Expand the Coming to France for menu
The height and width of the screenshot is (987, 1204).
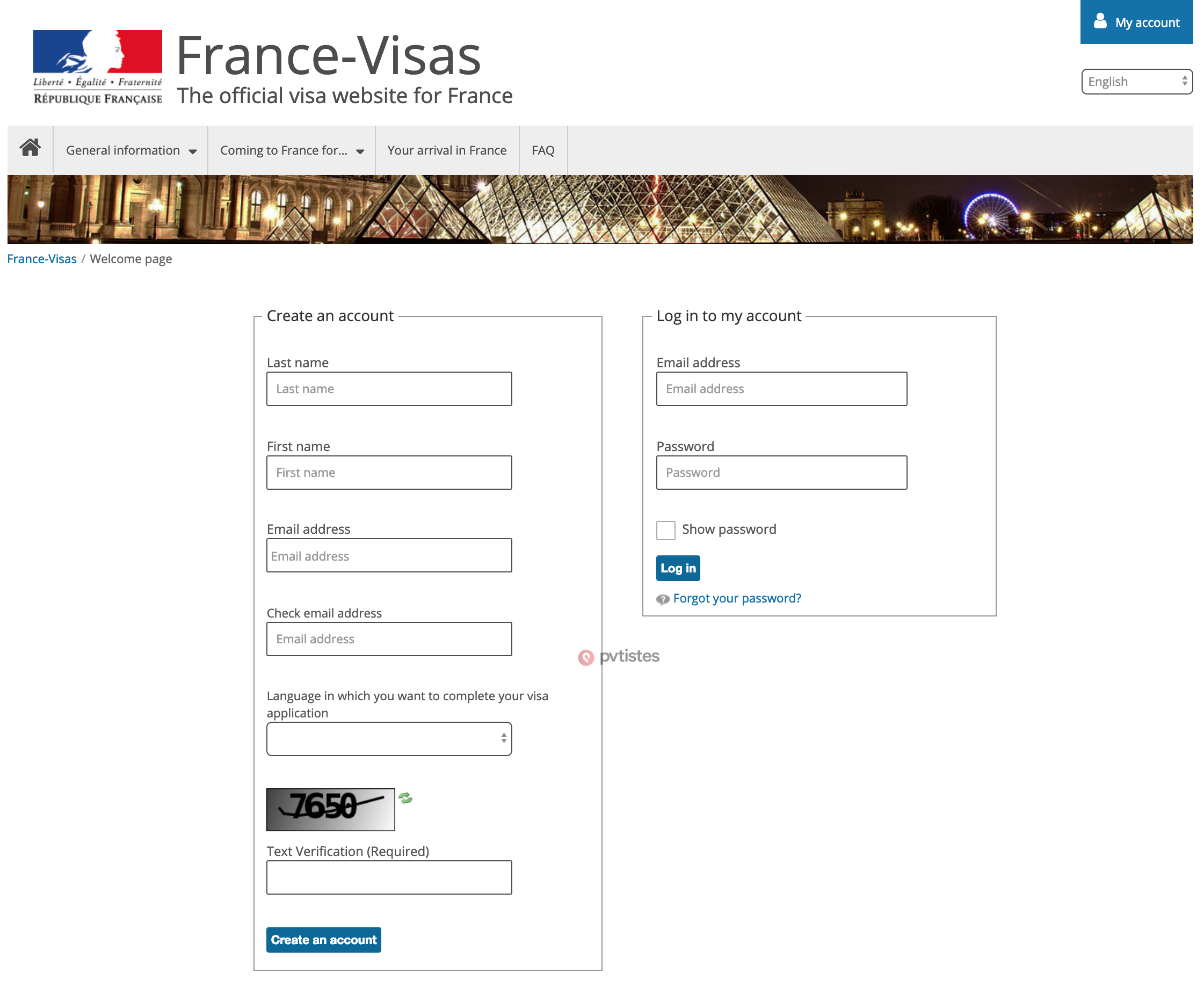pos(292,150)
